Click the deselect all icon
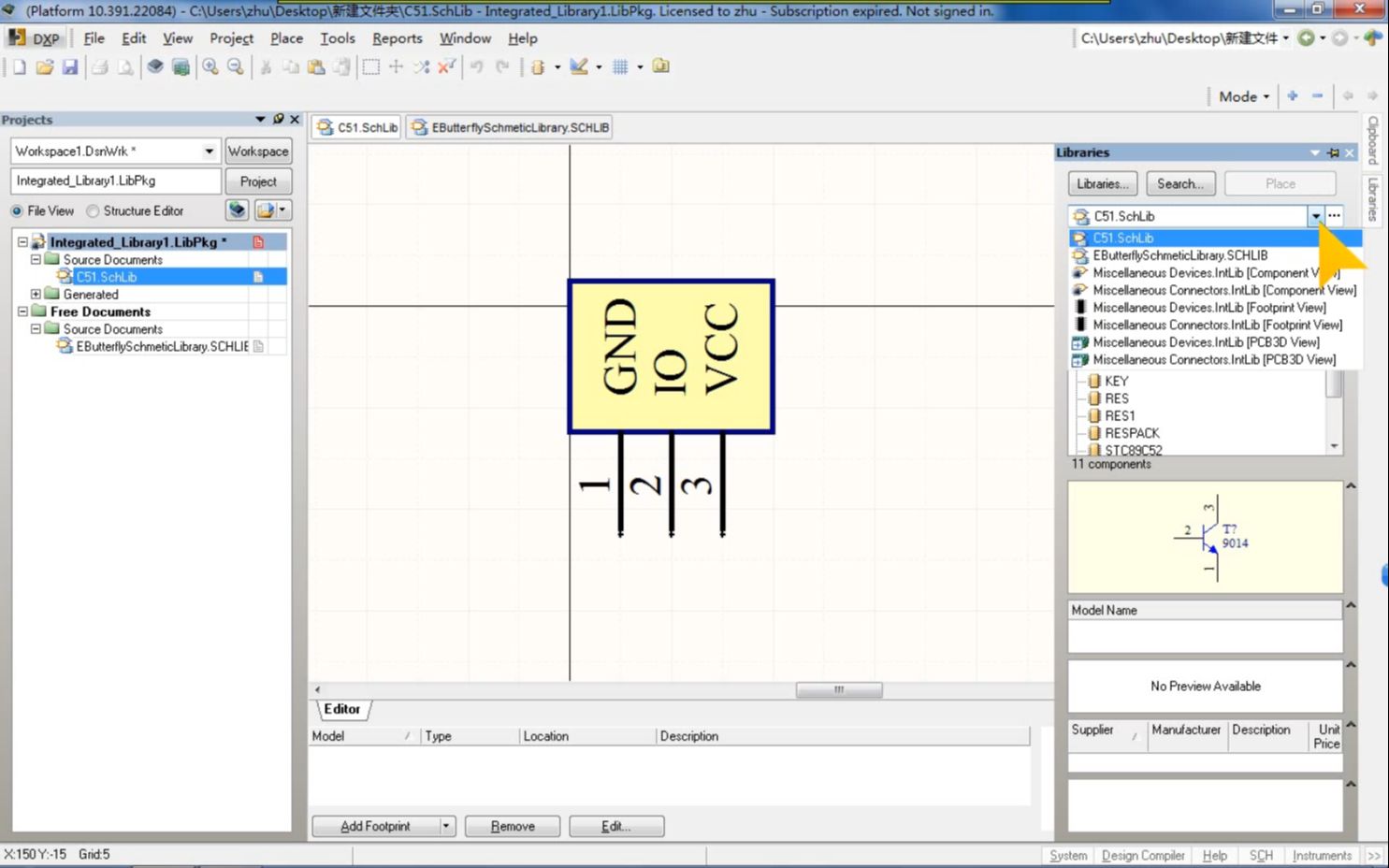1389x868 pixels. pyautogui.click(x=422, y=67)
